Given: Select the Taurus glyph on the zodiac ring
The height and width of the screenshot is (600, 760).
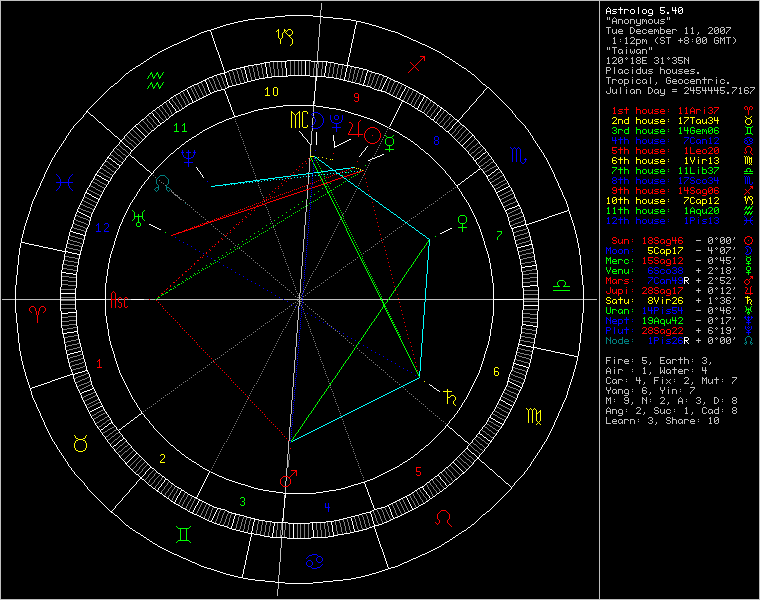Looking at the screenshot, I should [80, 443].
